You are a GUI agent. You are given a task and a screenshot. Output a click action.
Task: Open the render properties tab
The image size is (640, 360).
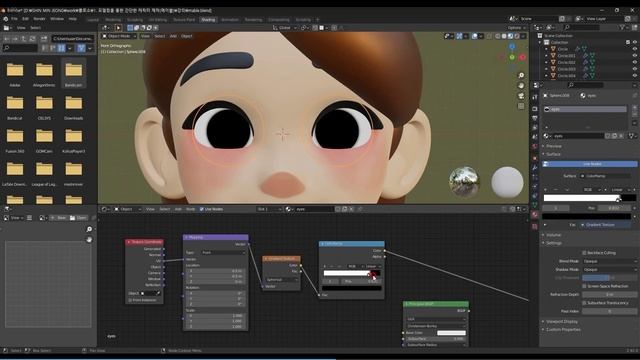[535, 109]
